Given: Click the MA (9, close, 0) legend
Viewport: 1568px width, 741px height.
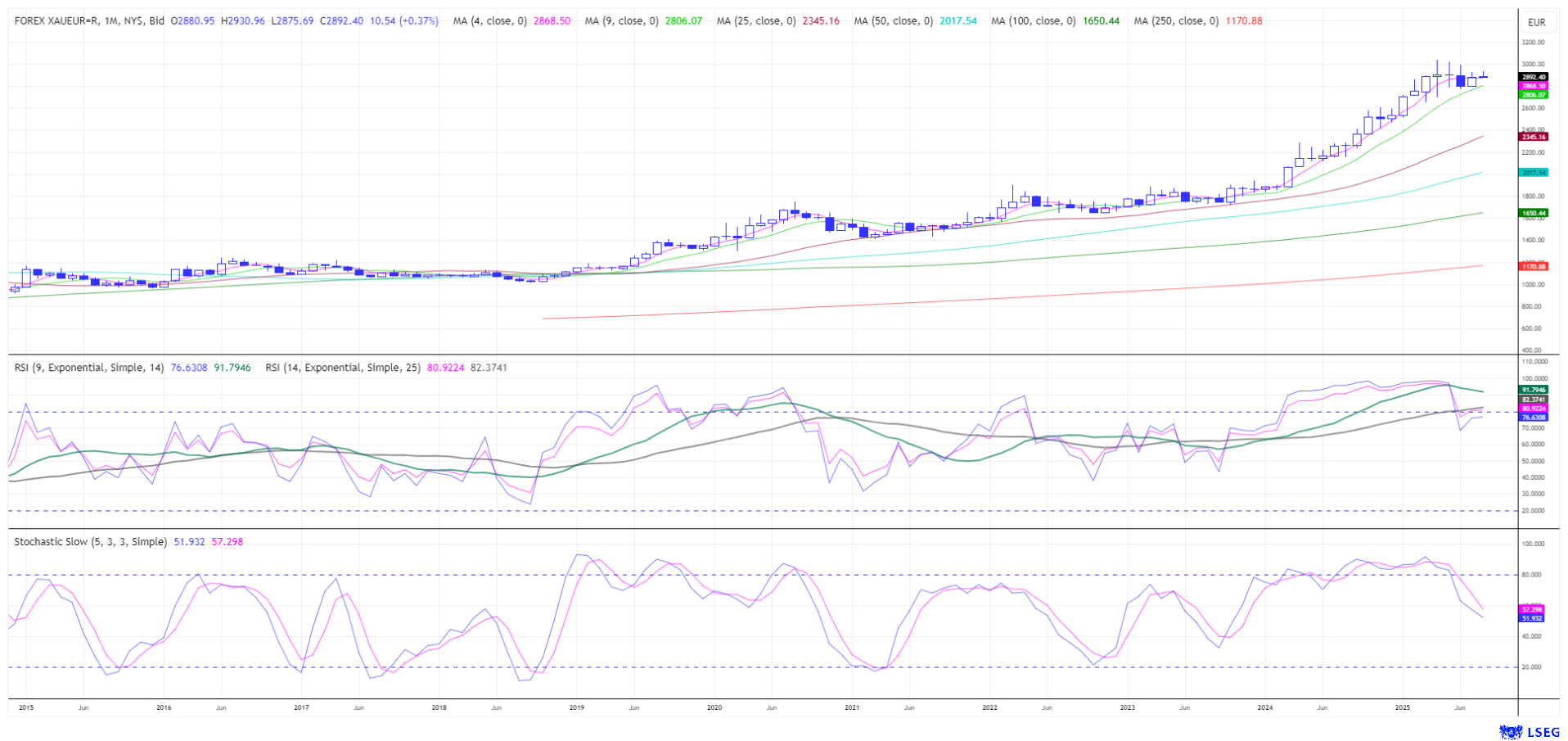Looking at the screenshot, I should [x=621, y=21].
